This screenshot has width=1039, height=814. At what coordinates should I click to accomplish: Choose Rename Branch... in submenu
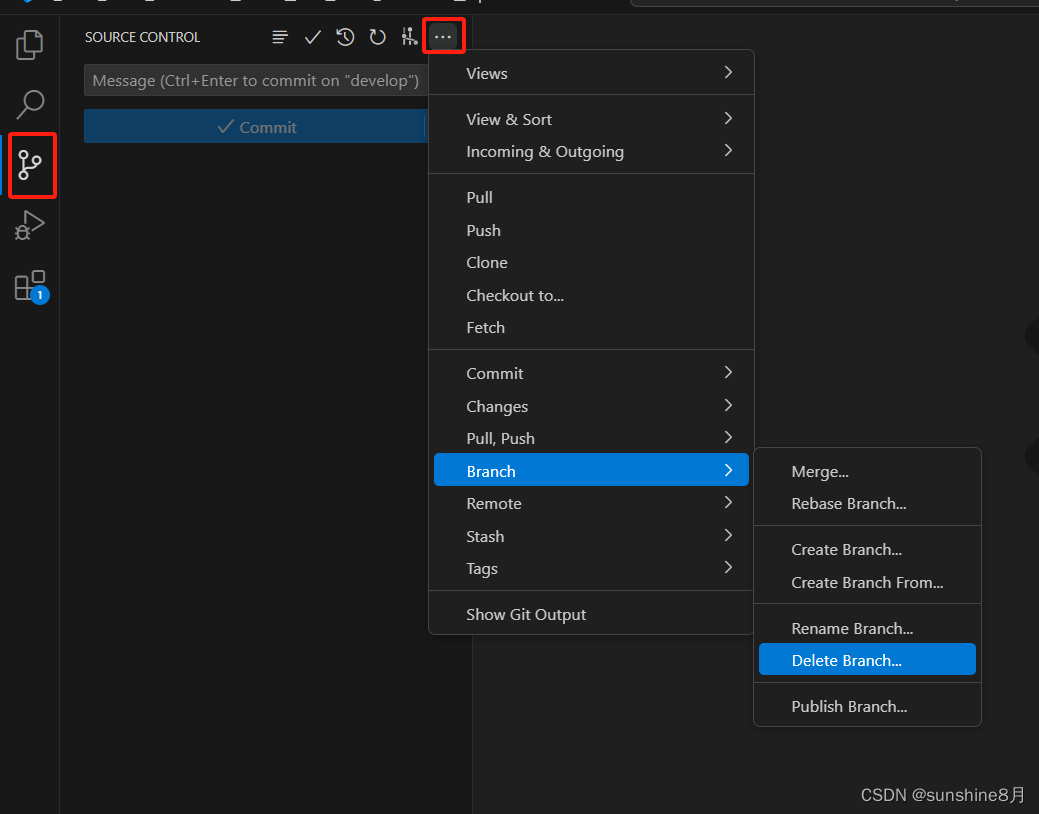tap(867, 628)
